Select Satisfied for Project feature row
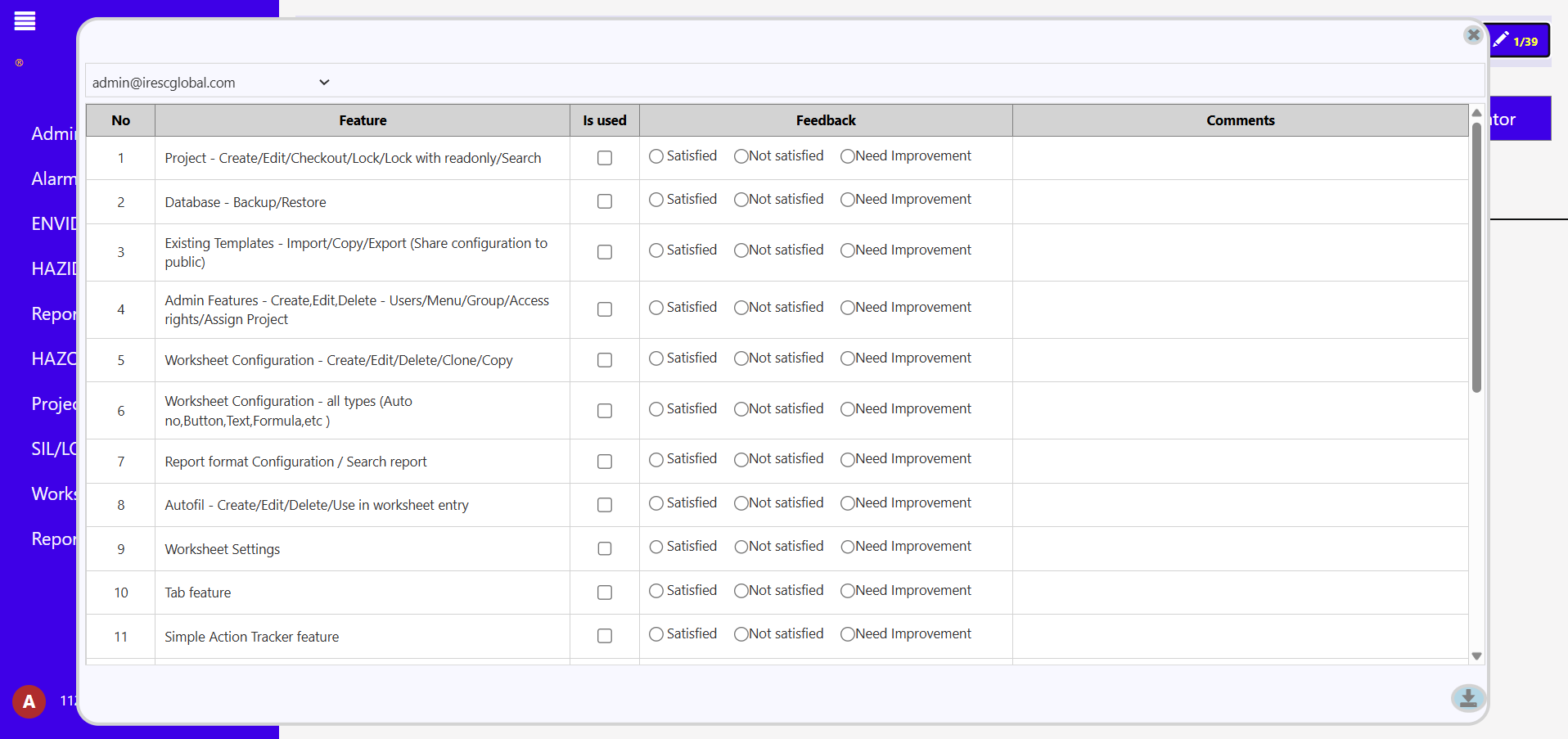 click(656, 156)
